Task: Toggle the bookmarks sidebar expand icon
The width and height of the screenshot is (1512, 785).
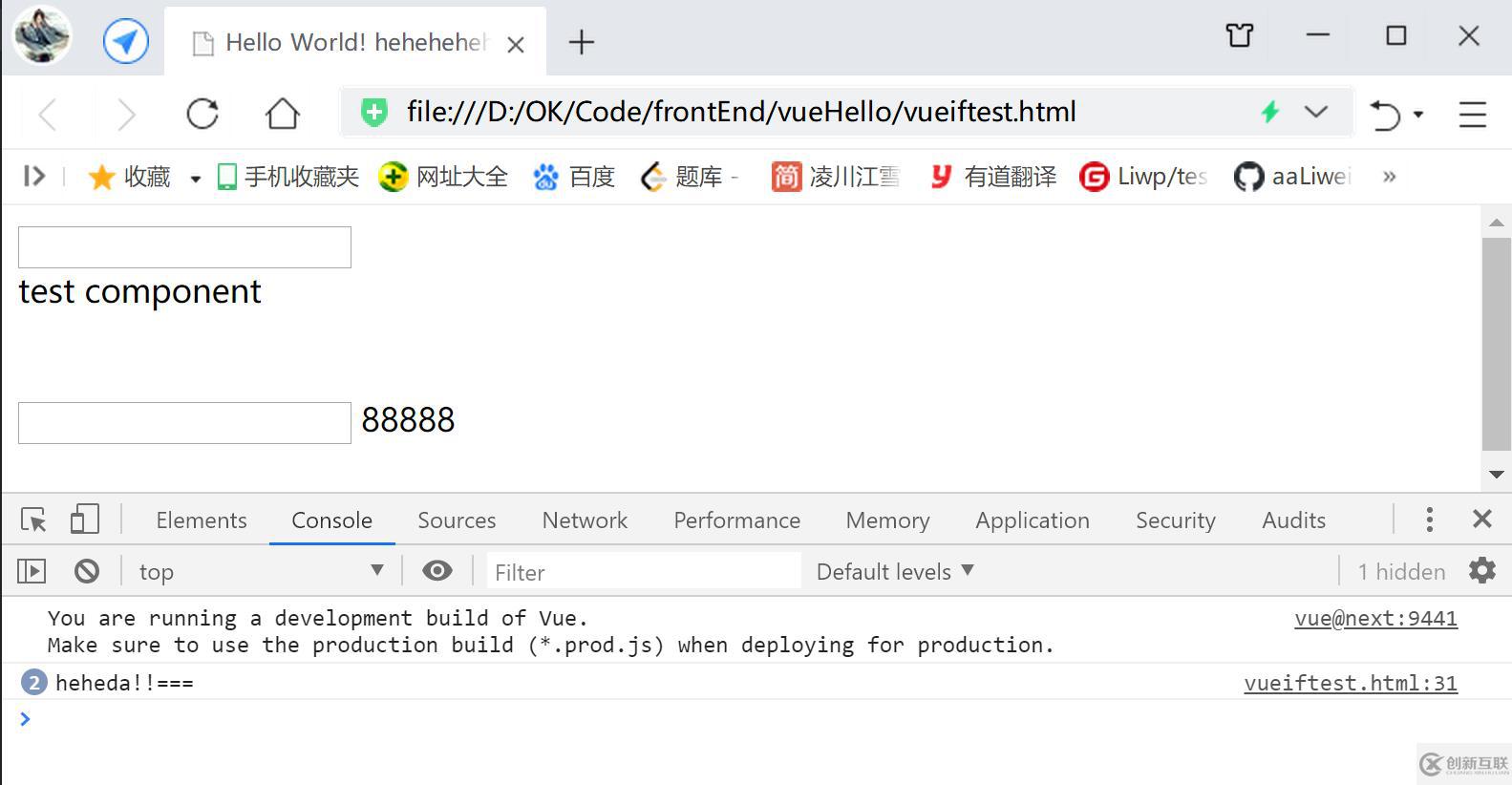Action: coord(34,176)
